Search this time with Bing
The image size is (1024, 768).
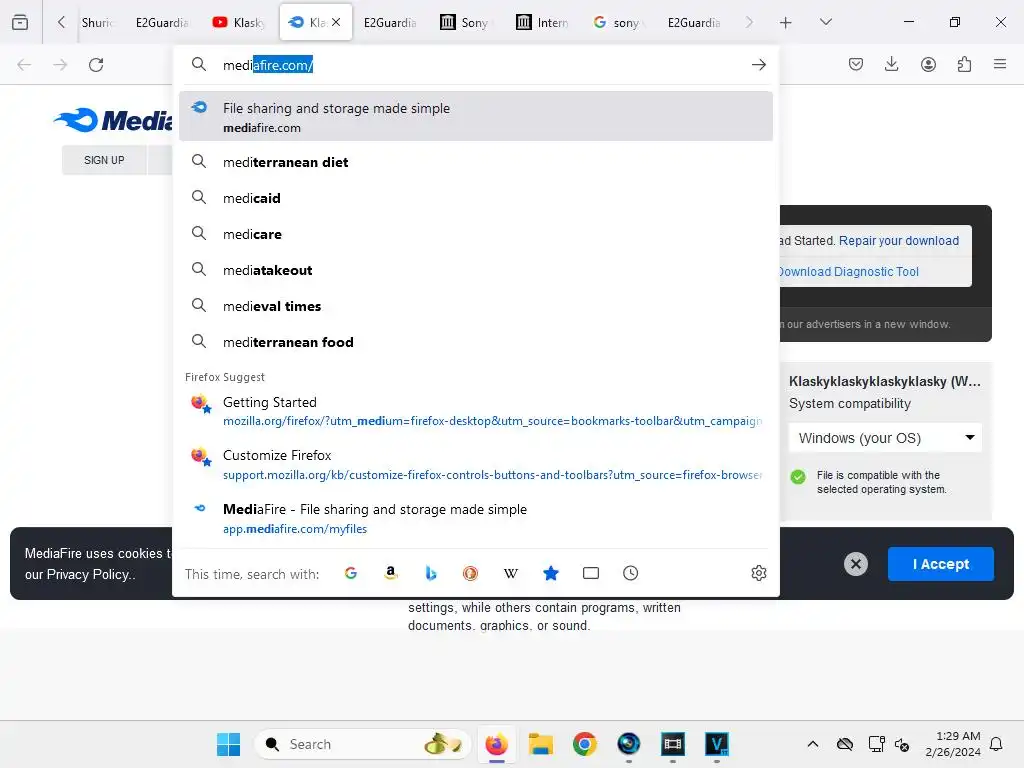tap(430, 573)
